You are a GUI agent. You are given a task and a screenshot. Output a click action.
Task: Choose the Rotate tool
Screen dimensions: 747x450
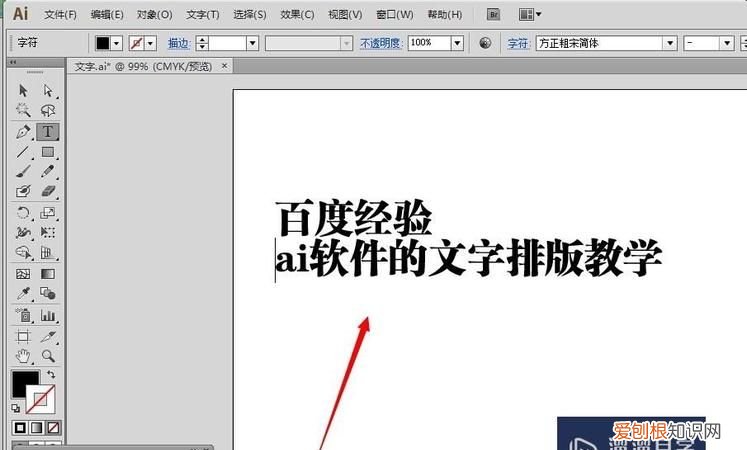tap(23, 212)
